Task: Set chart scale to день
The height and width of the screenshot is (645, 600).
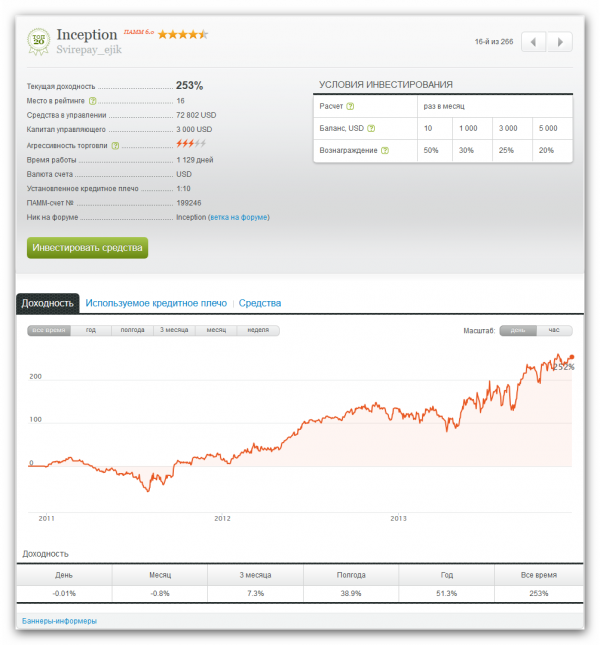Action: pos(518,331)
